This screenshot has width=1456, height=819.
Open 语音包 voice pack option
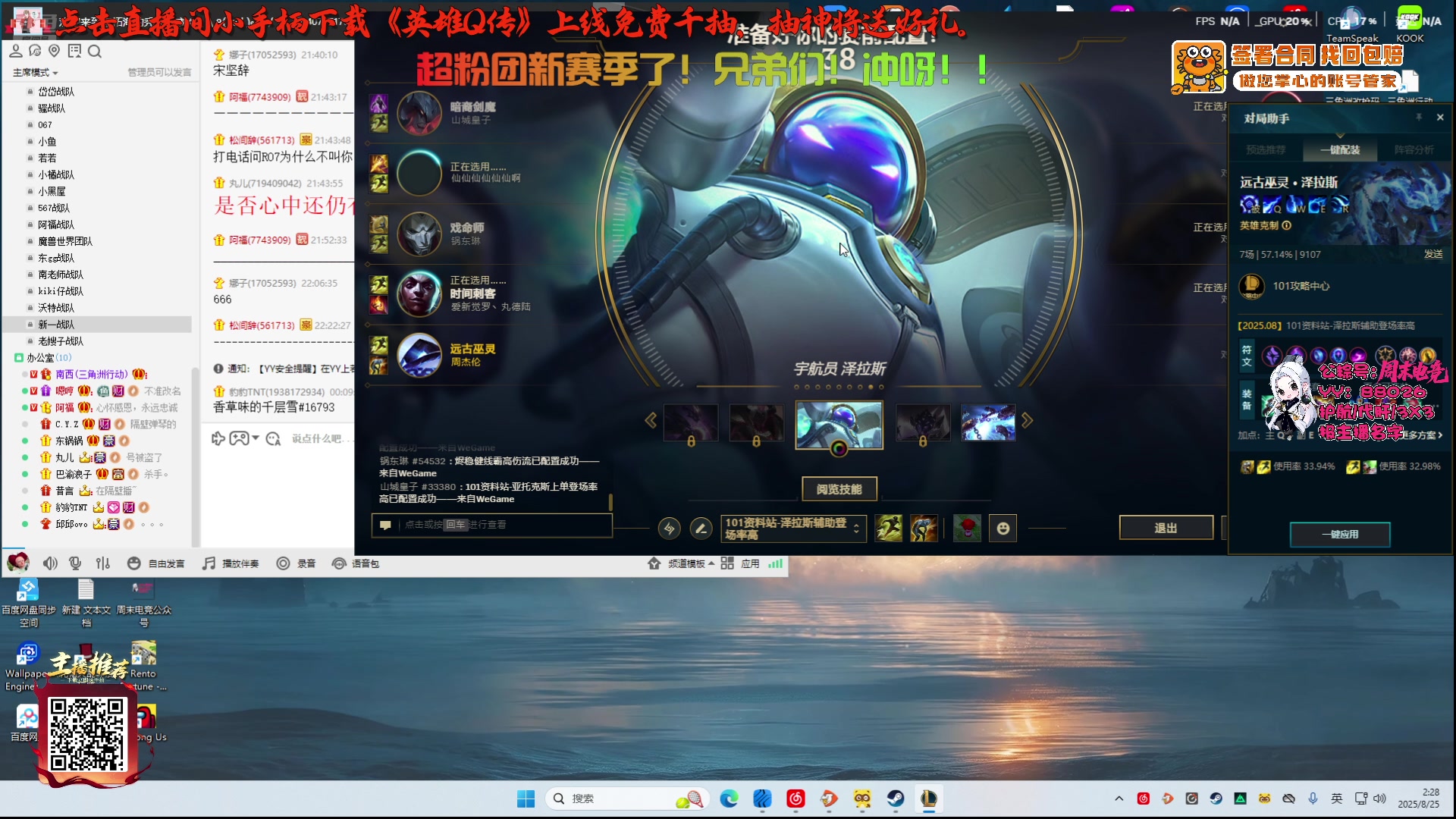click(356, 563)
